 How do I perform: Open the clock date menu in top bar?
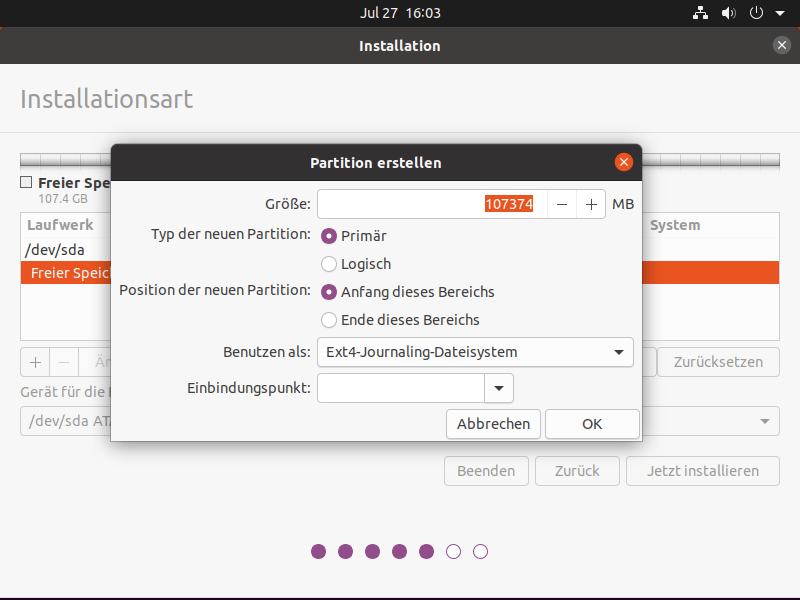(400, 14)
